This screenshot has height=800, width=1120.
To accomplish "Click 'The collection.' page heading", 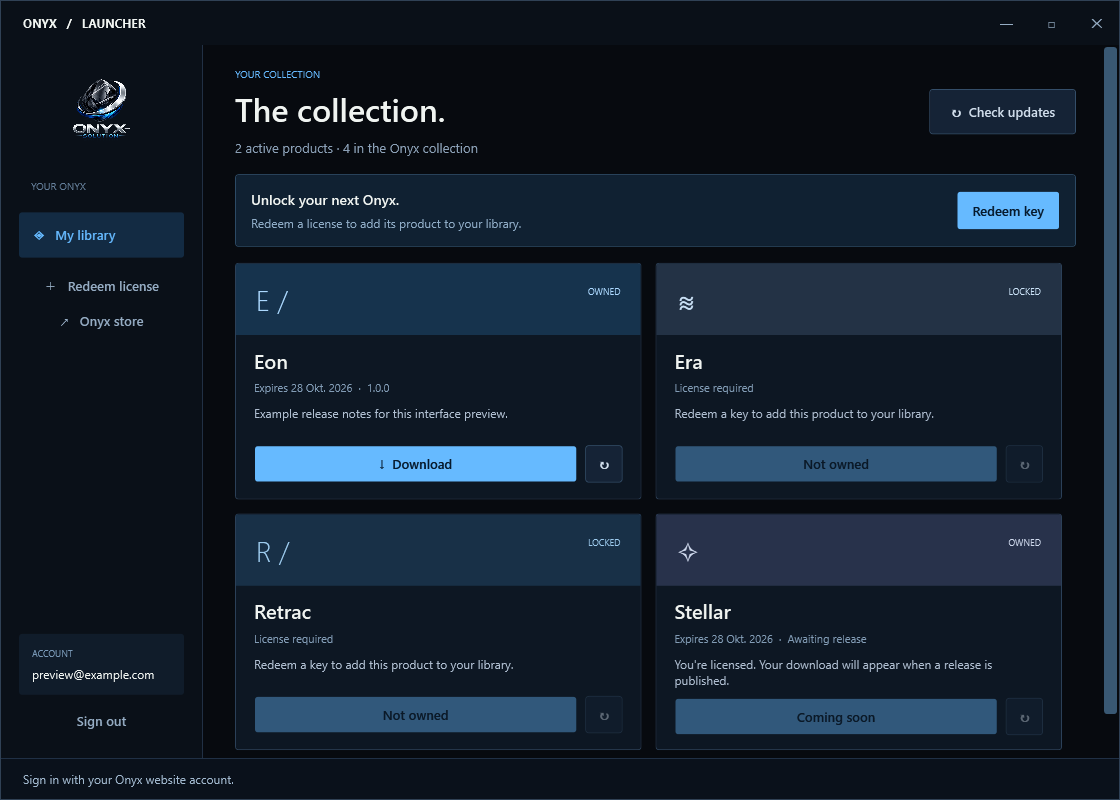I will pos(340,111).
